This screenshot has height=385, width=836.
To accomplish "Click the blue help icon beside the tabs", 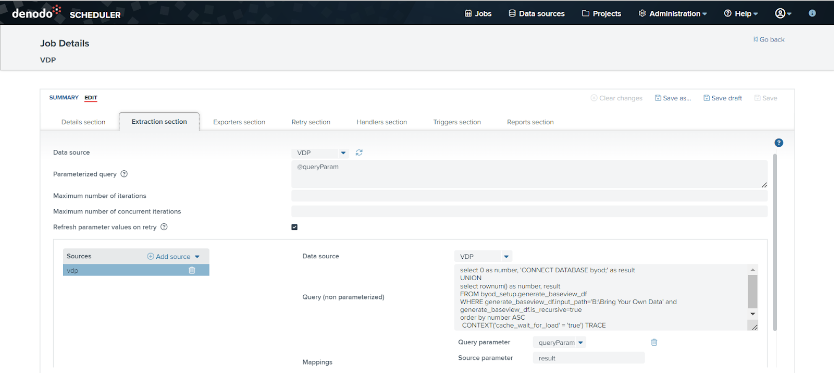I will coord(779,143).
